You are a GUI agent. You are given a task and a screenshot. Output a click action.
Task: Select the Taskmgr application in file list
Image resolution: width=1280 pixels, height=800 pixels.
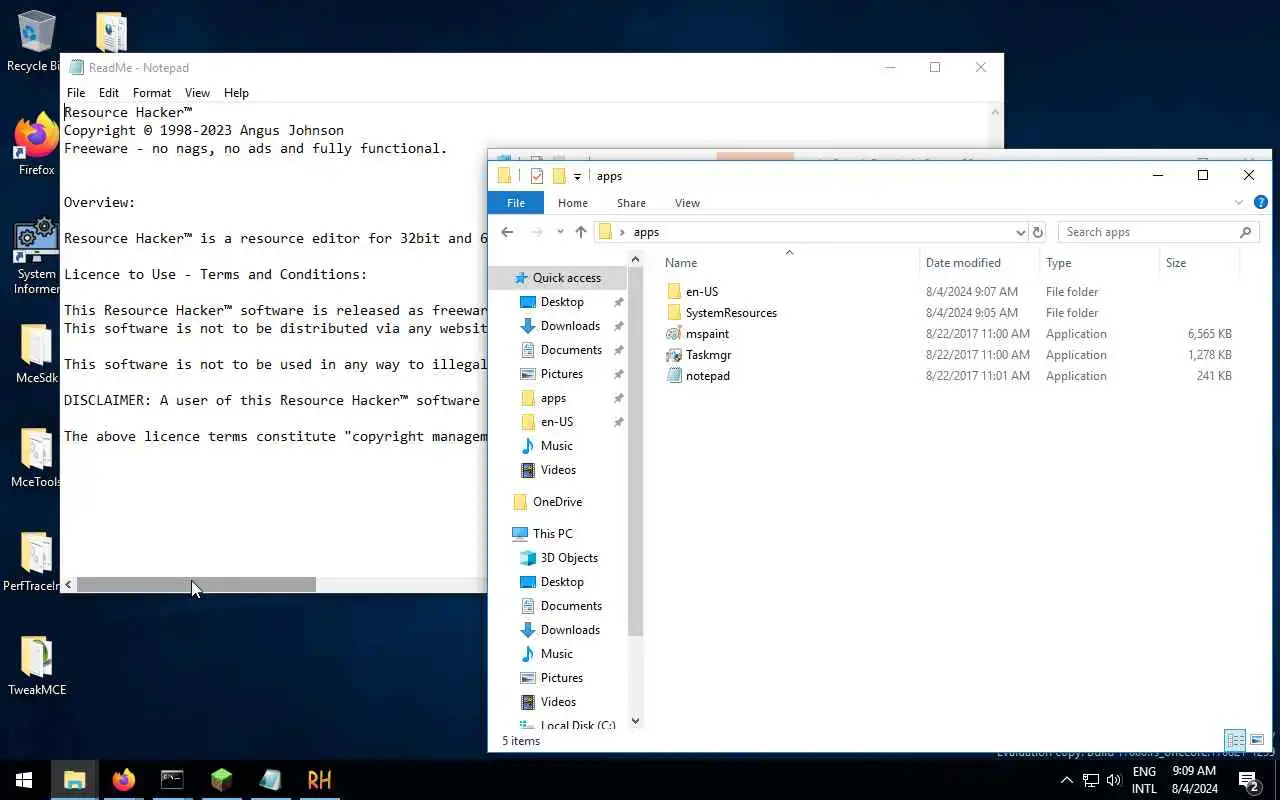pos(708,355)
